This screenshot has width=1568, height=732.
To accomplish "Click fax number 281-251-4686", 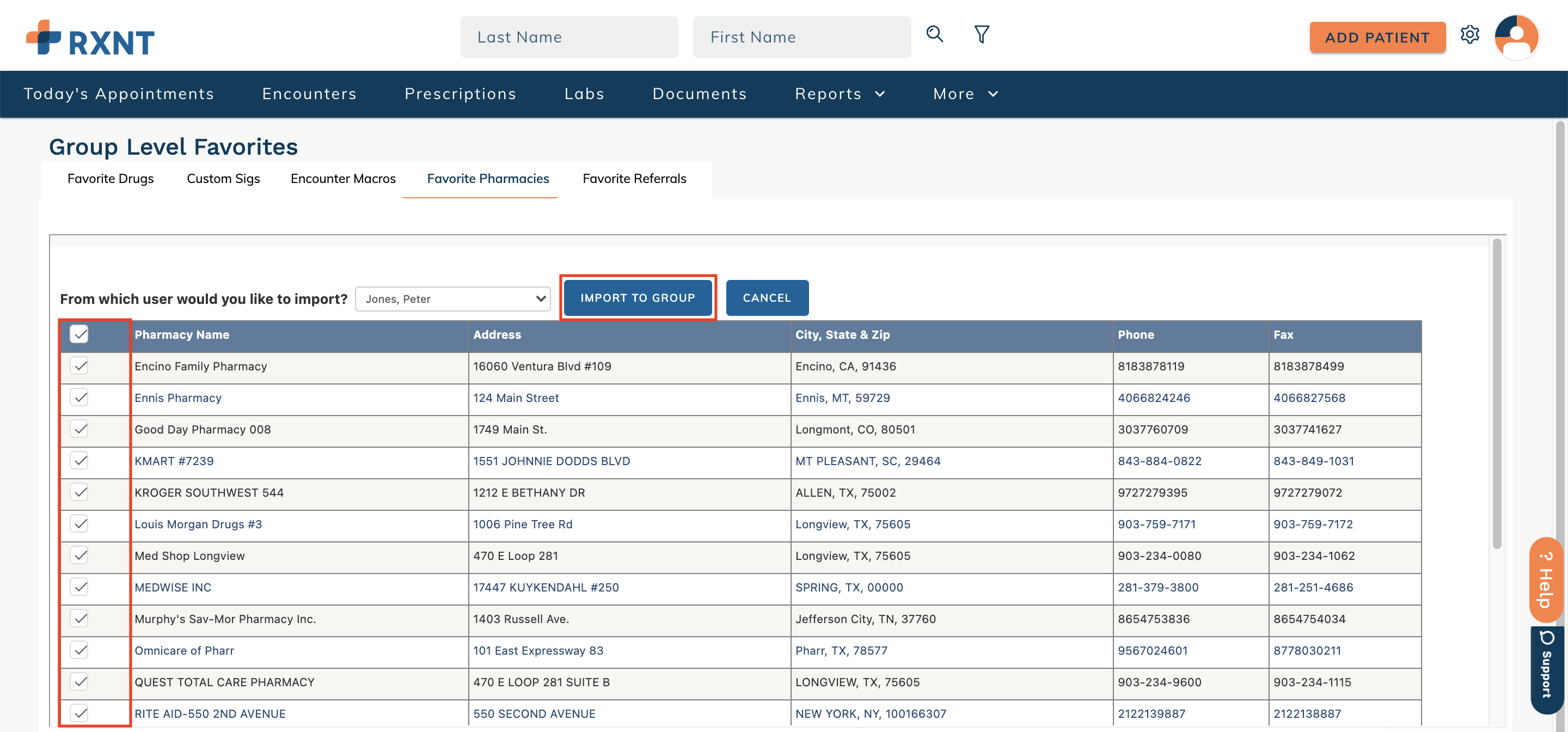I will coord(1313,588).
